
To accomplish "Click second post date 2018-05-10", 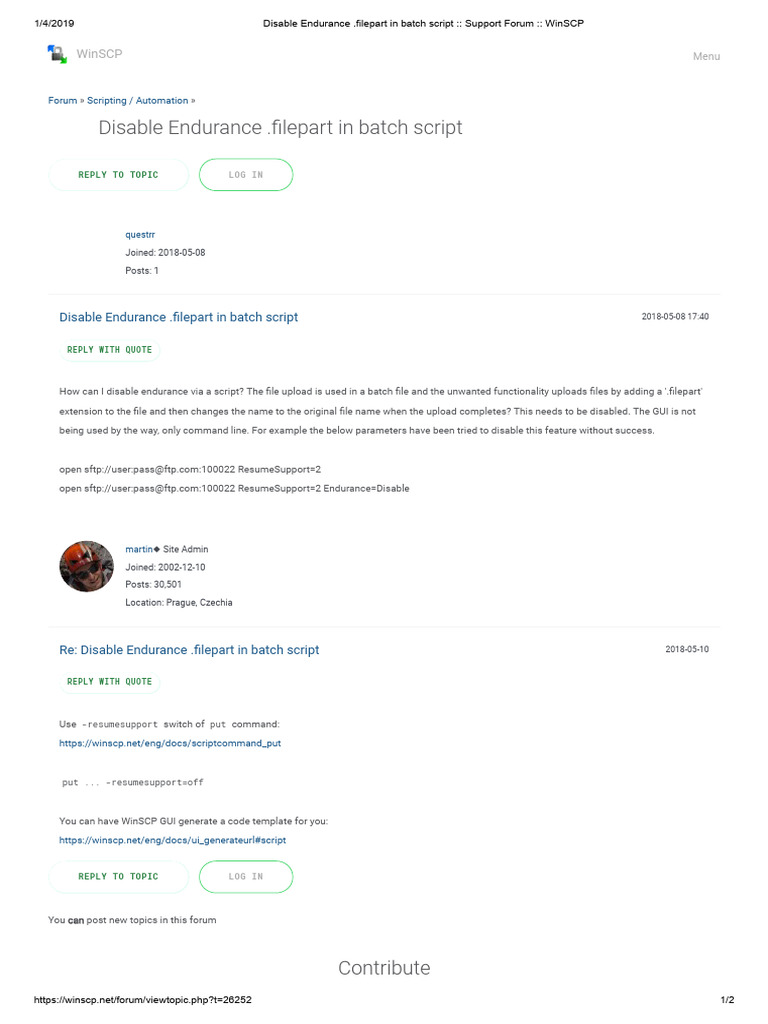I will pos(687,650).
